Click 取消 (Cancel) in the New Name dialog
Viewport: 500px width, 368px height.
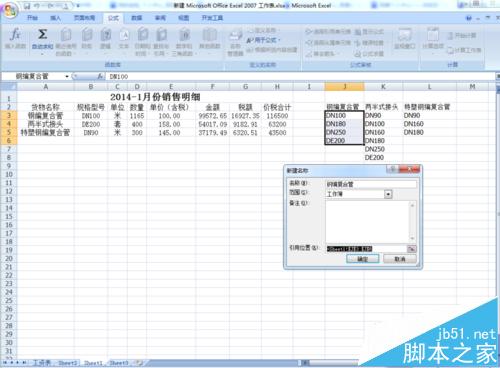(x=400, y=259)
